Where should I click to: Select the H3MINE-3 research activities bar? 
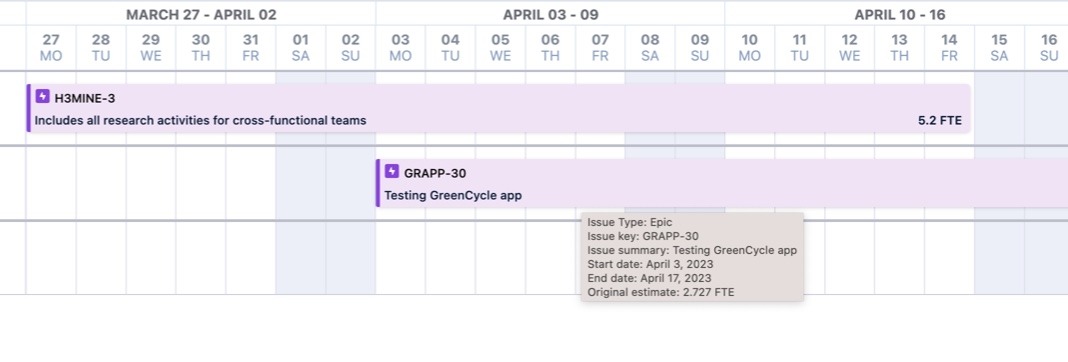click(498, 108)
